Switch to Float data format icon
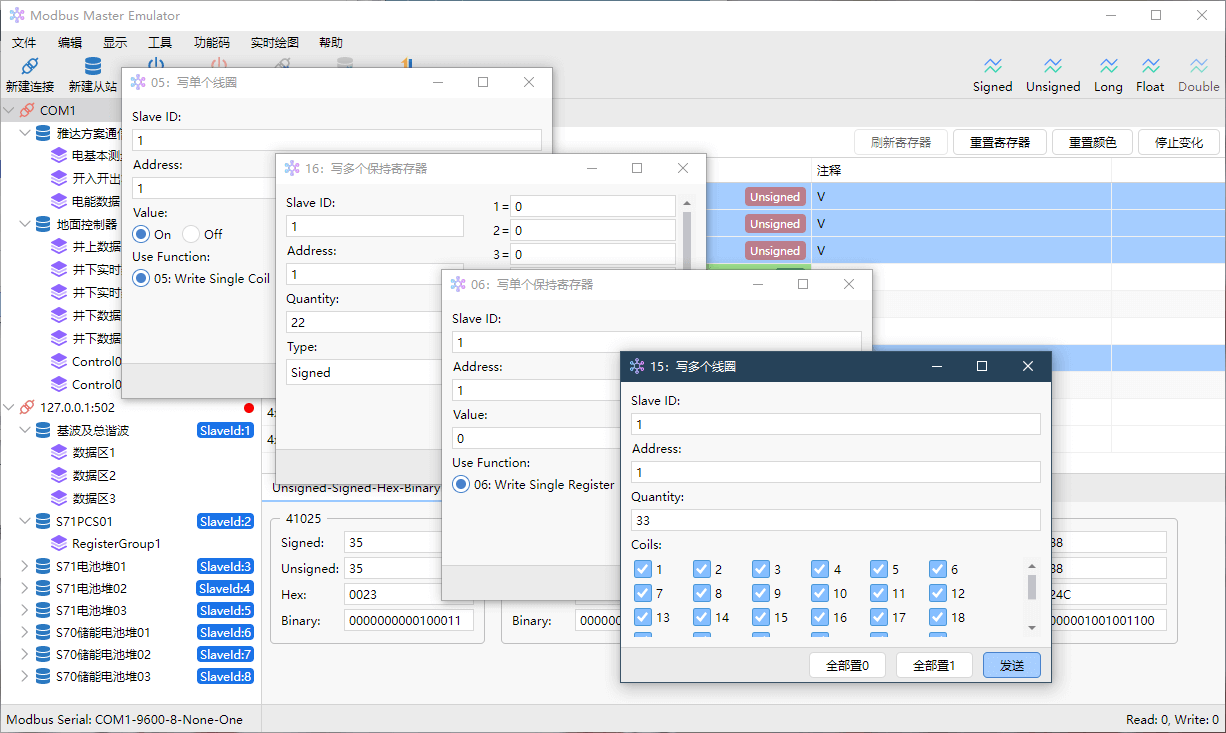This screenshot has width=1226, height=733. (x=1150, y=66)
